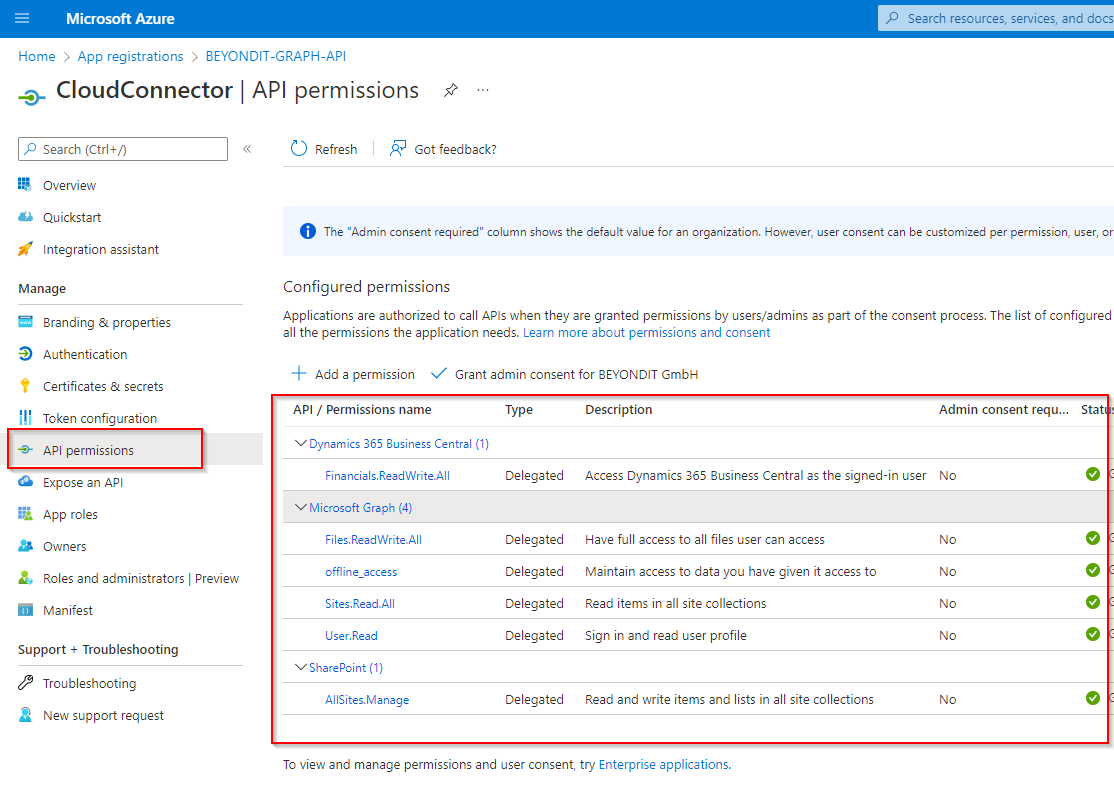This screenshot has width=1114, height=798.
Task: Click the Refresh icon
Action: (299, 149)
